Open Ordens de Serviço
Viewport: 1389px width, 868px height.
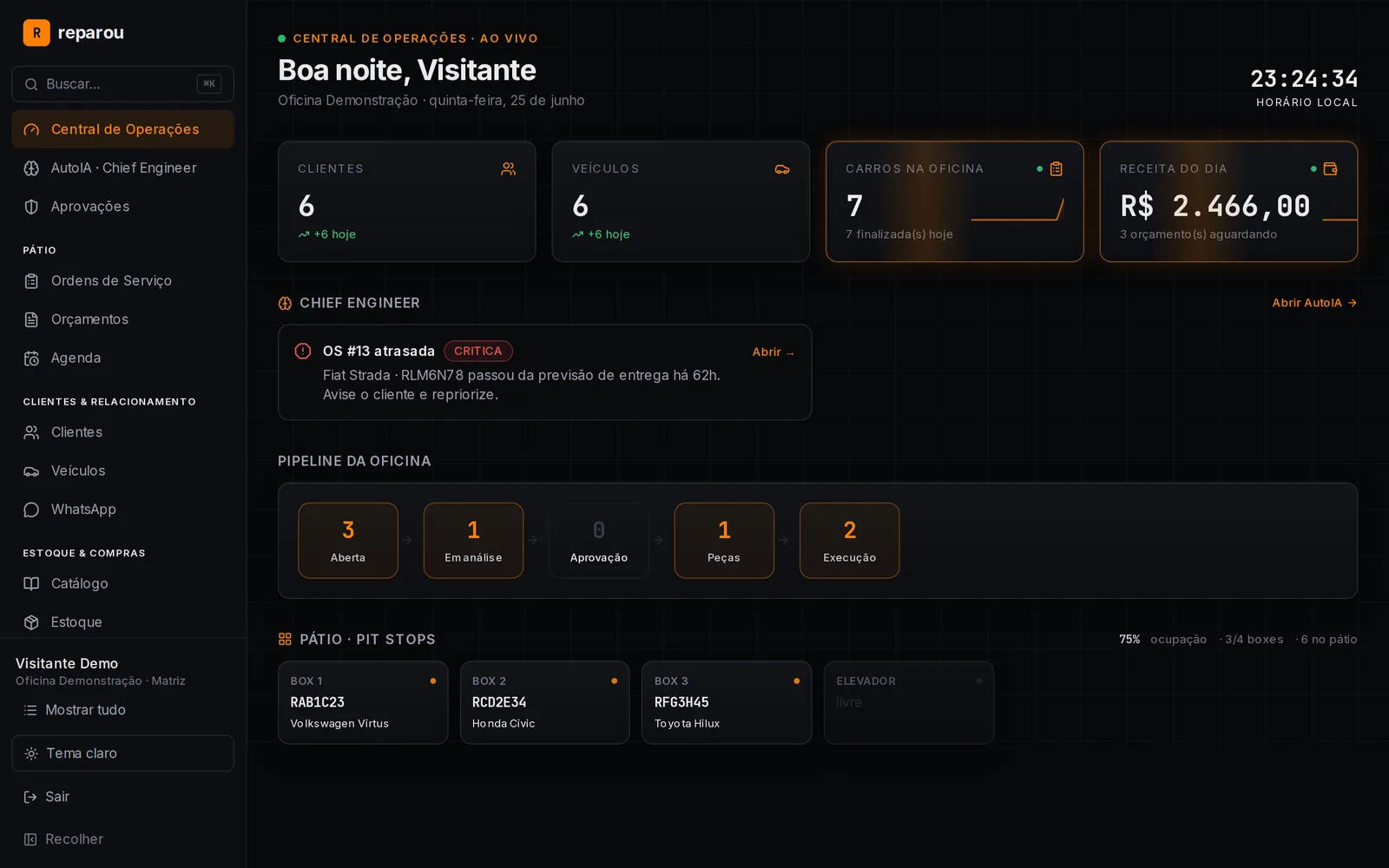click(122, 280)
